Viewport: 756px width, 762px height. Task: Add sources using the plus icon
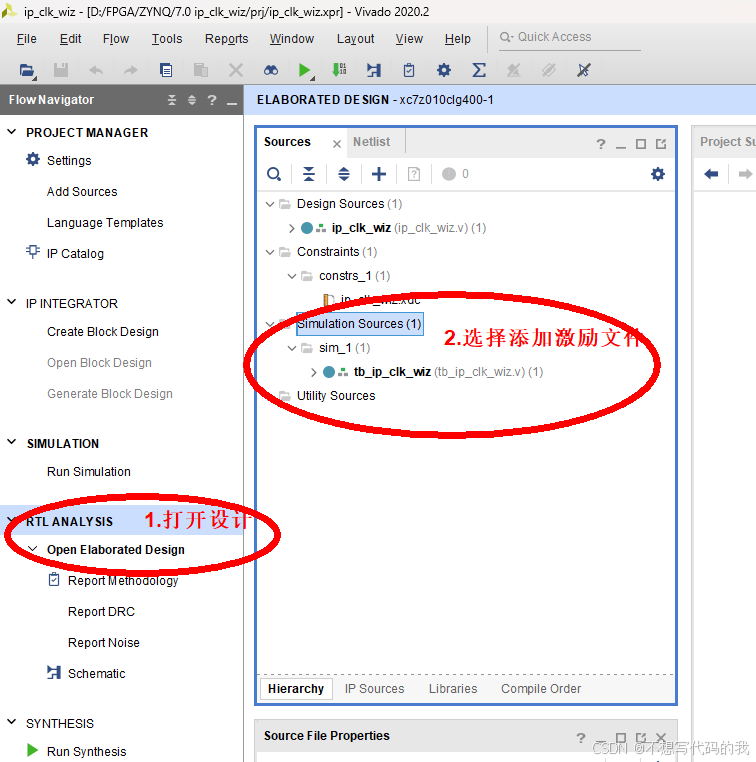point(378,174)
